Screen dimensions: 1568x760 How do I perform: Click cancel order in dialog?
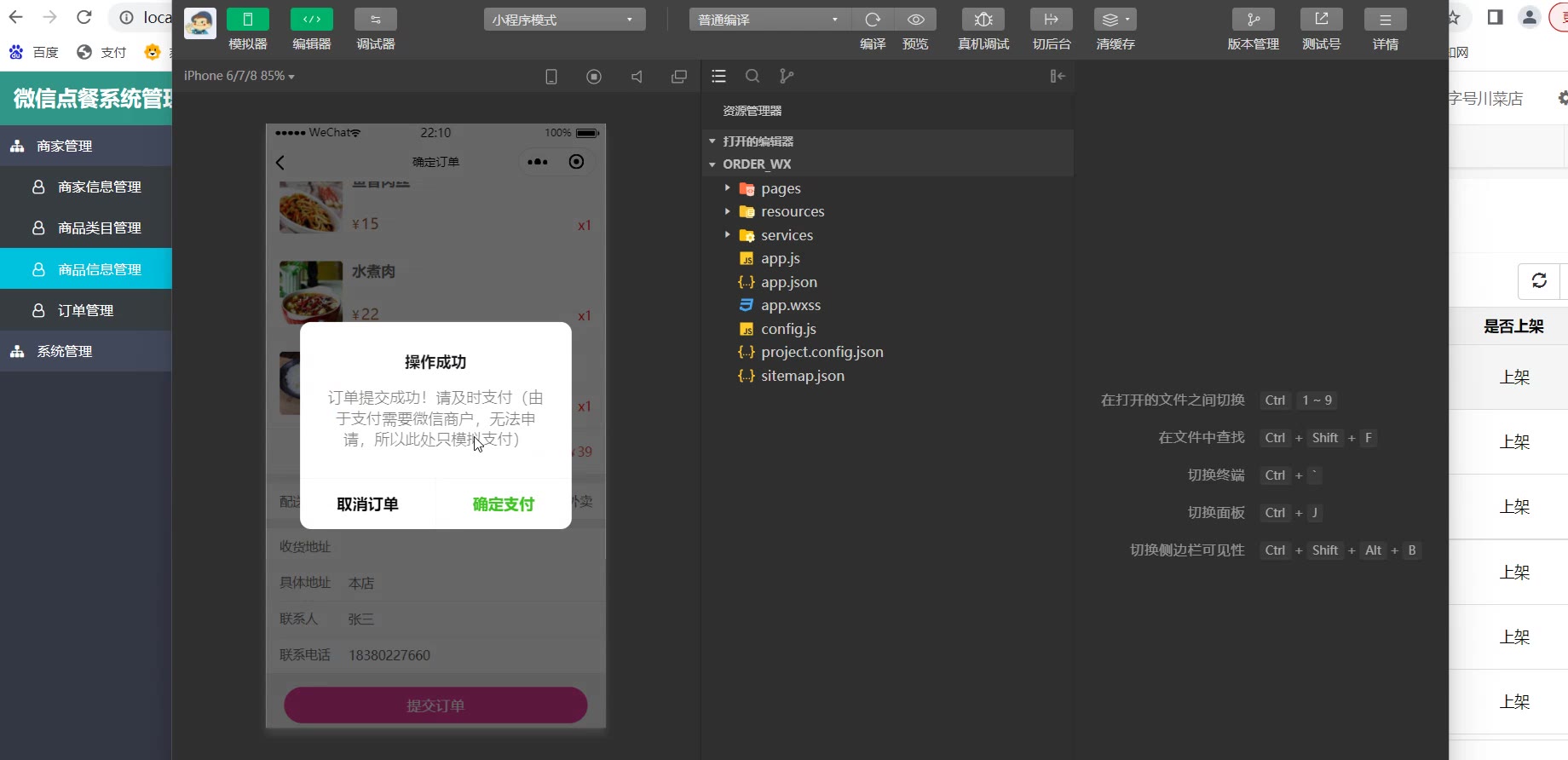pyautogui.click(x=367, y=504)
